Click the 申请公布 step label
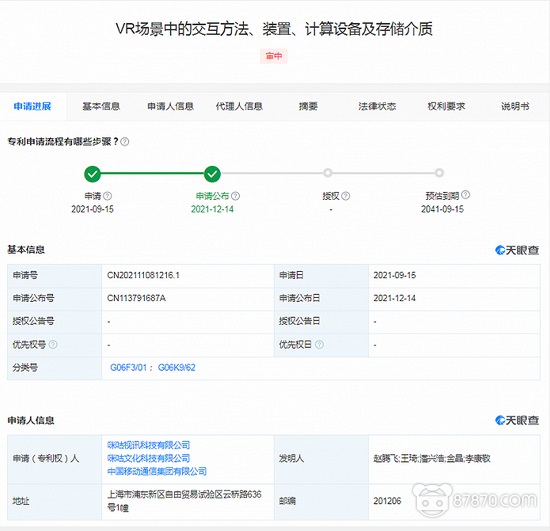 click(213, 196)
